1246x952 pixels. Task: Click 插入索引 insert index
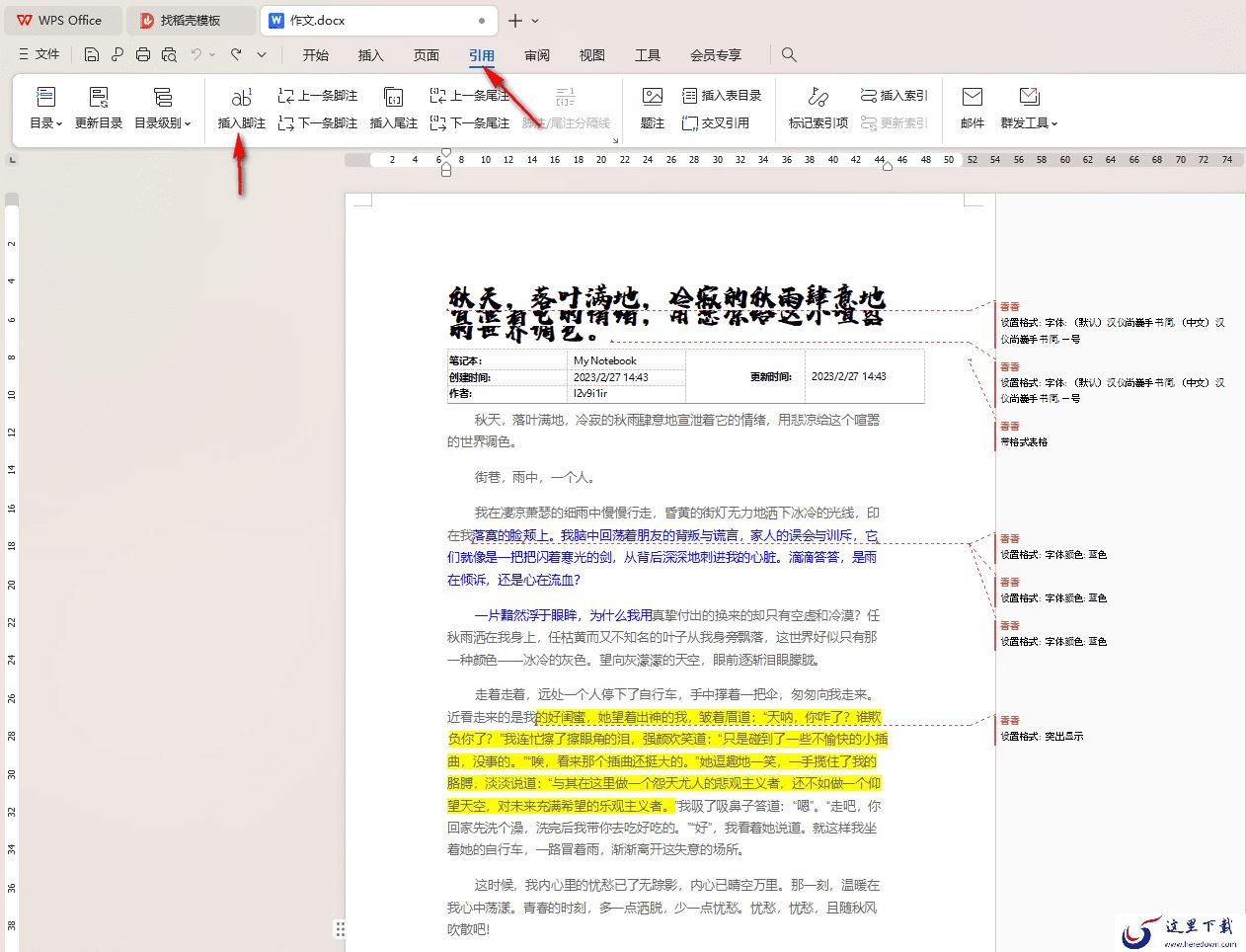(895, 96)
